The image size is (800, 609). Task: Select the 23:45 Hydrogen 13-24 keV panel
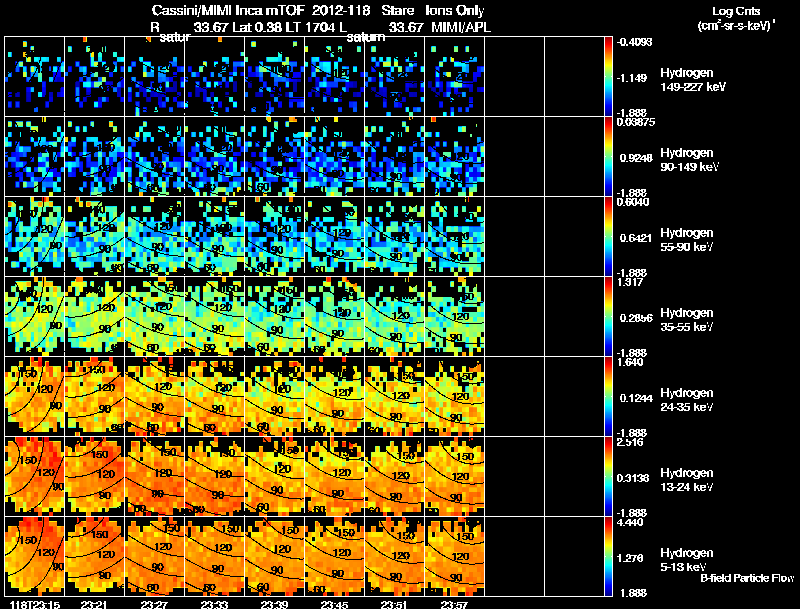[x=335, y=476]
